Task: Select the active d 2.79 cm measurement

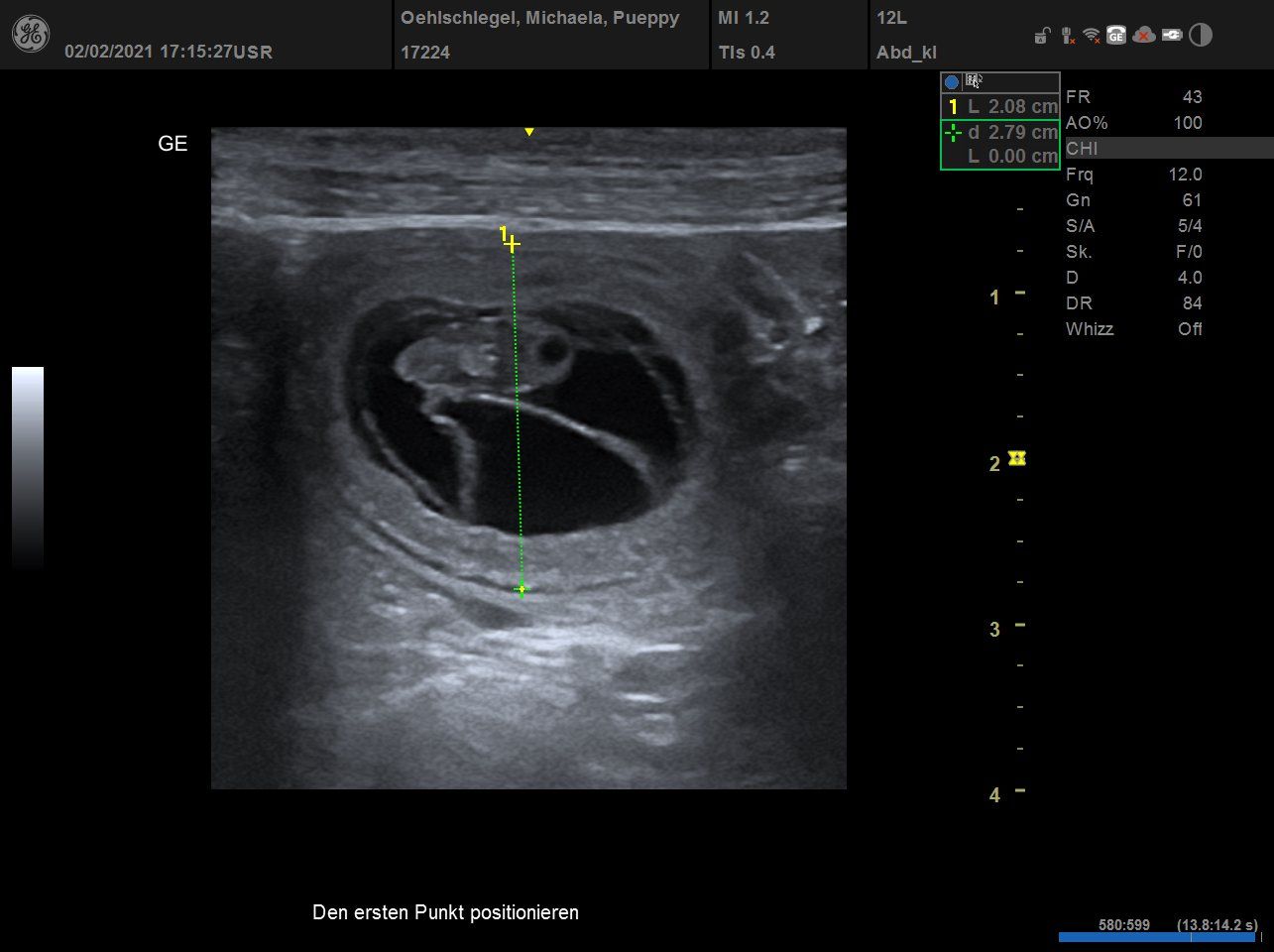Action: point(1001,132)
